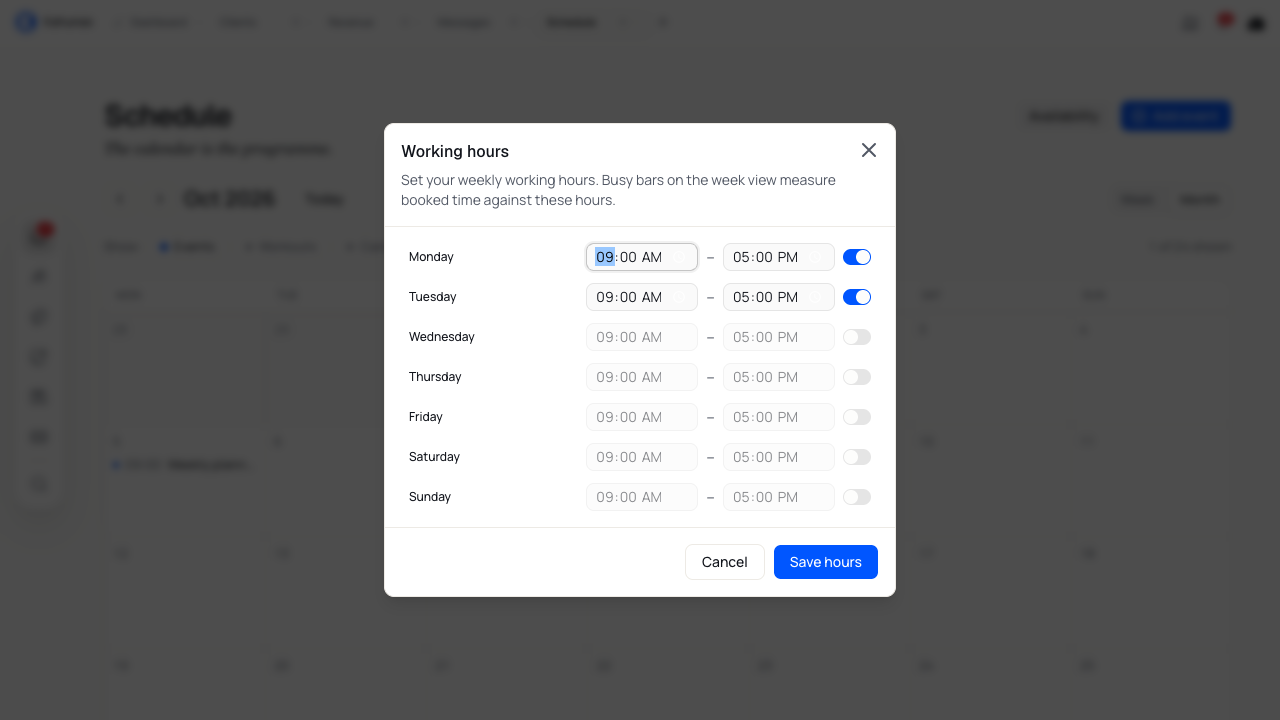Click the "Sunday" row label
1280x720 pixels.
pyautogui.click(x=430, y=497)
